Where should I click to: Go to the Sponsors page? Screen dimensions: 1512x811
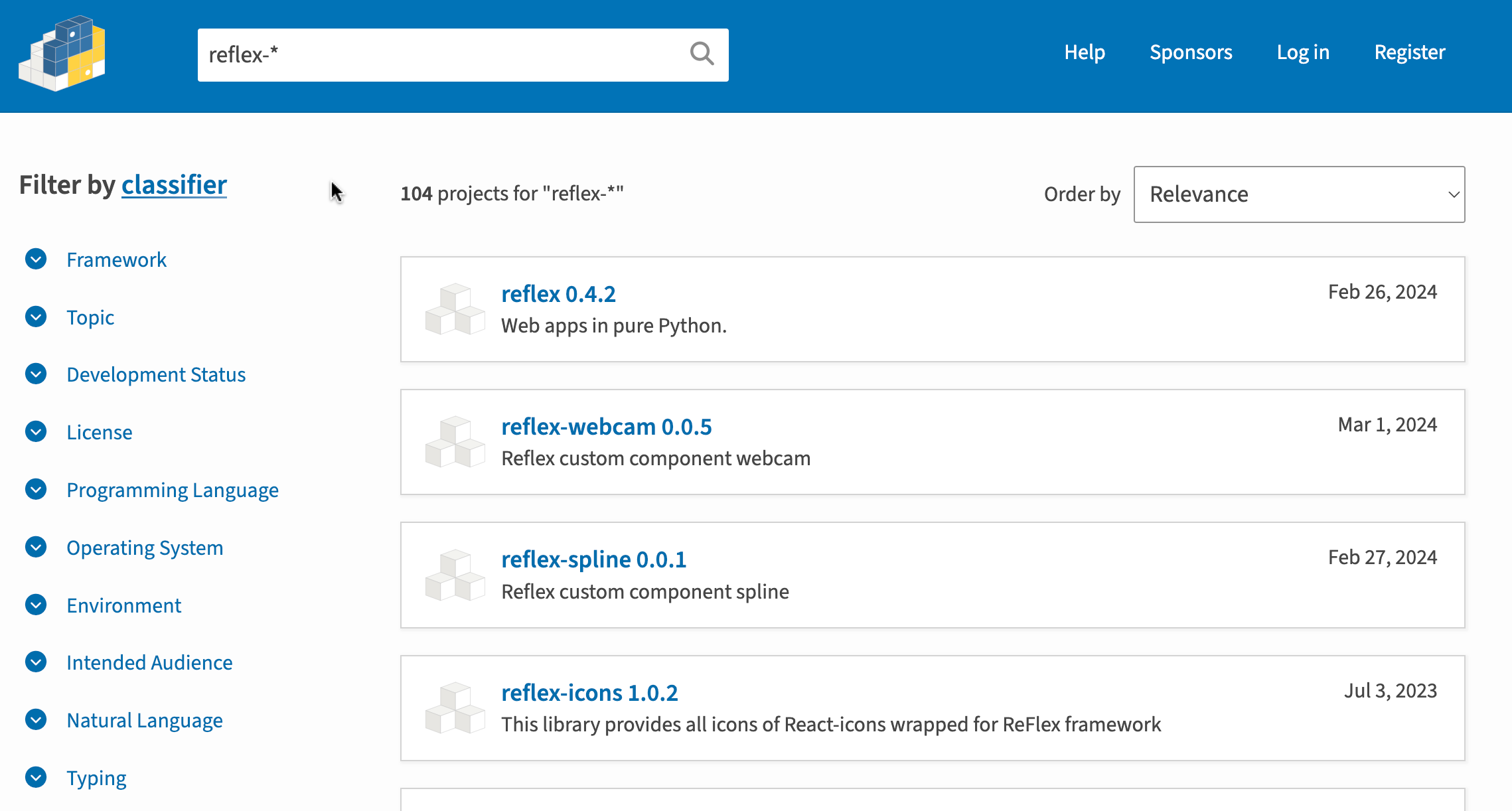(x=1191, y=52)
